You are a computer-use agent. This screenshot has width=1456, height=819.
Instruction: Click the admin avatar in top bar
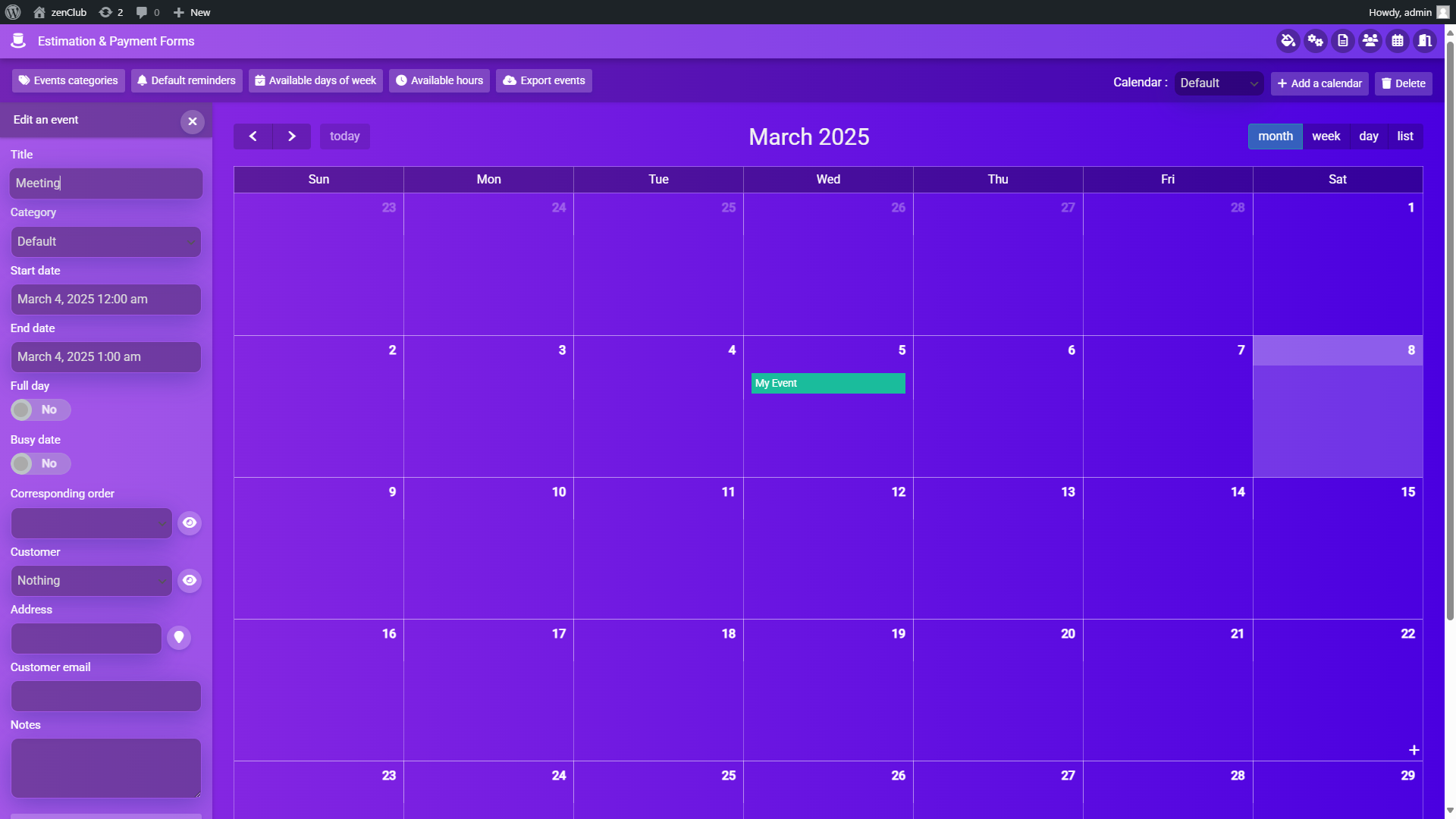[1442, 12]
